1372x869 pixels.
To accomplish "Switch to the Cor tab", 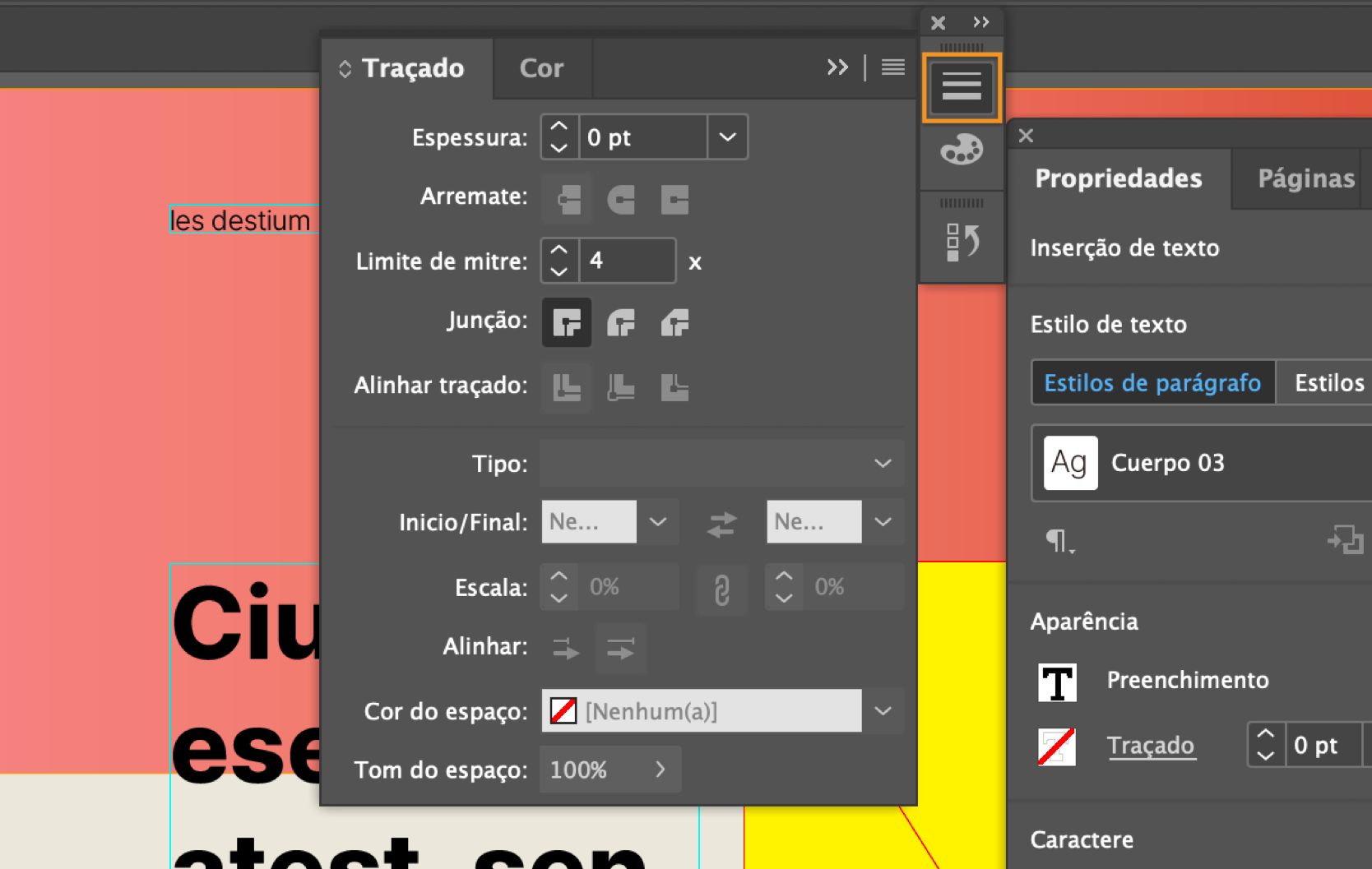I will pos(541,68).
